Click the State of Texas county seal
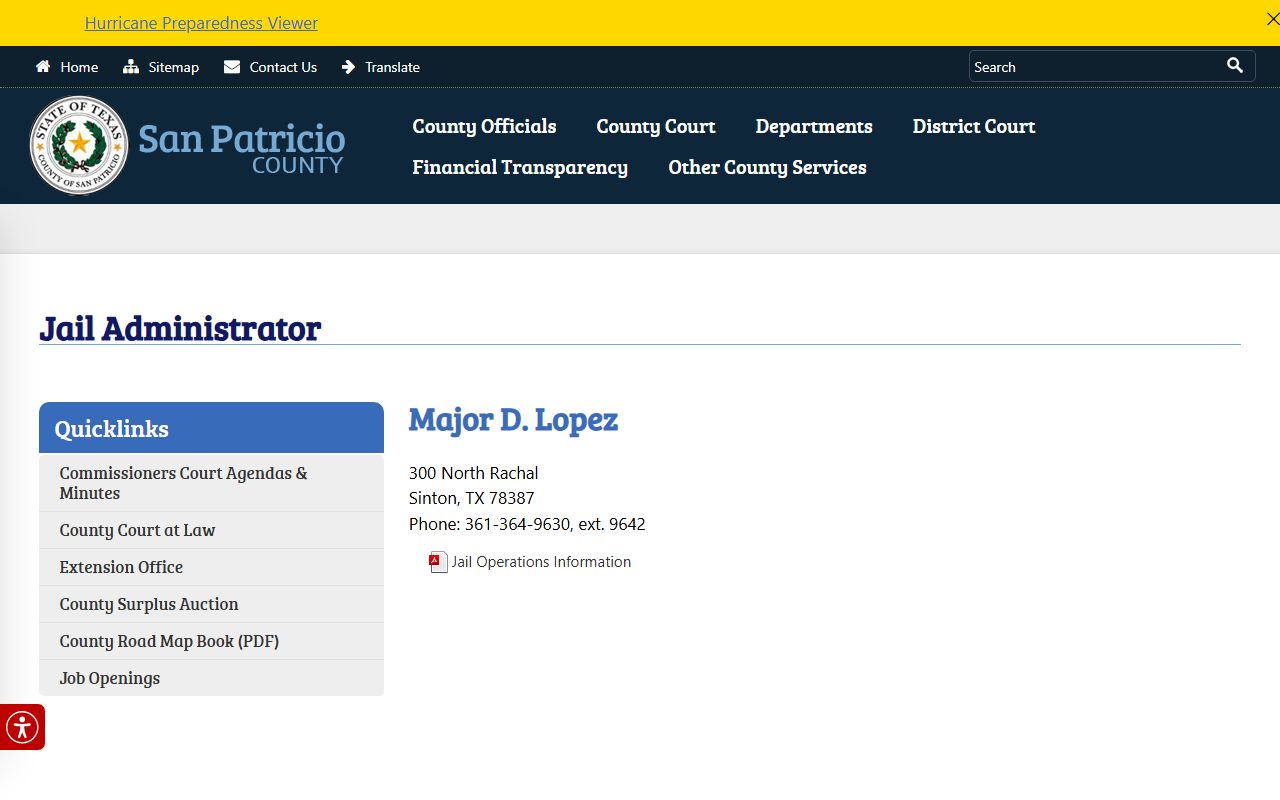The width and height of the screenshot is (1280, 800). (79, 145)
